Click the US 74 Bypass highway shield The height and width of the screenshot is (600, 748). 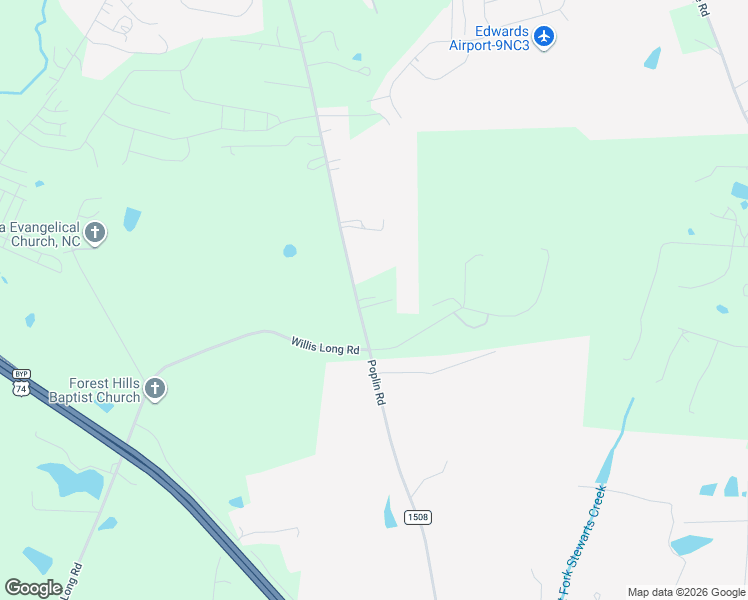coord(21,383)
